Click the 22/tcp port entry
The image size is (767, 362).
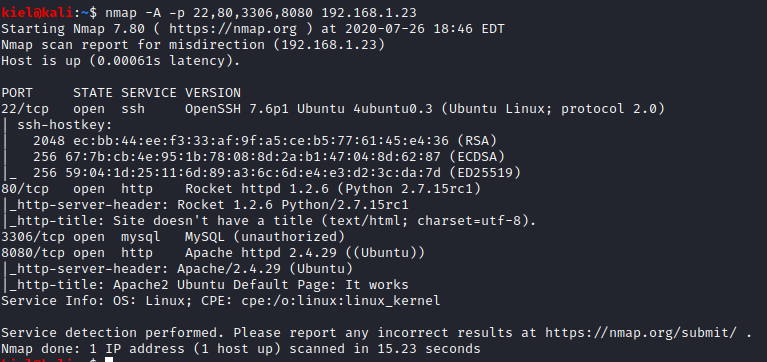[25, 108]
